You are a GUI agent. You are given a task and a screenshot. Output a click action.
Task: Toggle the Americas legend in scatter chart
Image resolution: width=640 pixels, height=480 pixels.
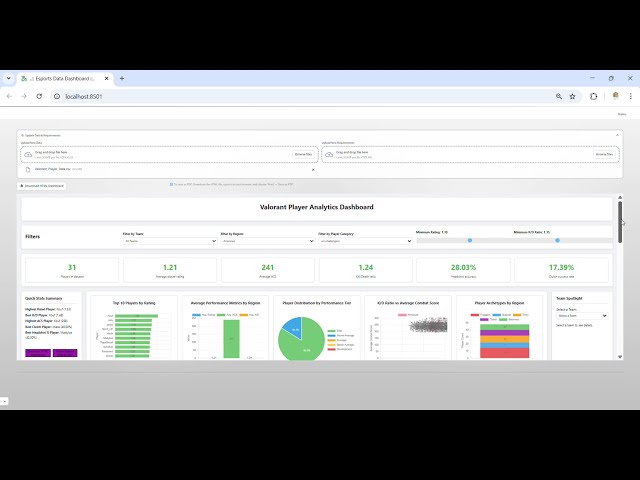408,315
